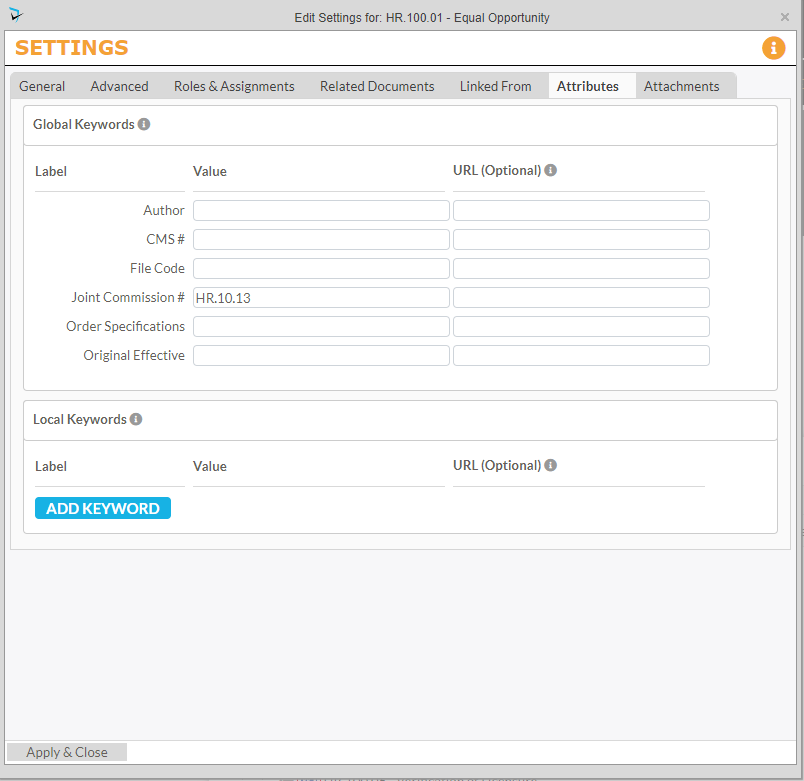Open the Advanced tab
Viewport: 804px width, 781px height.
[119, 86]
